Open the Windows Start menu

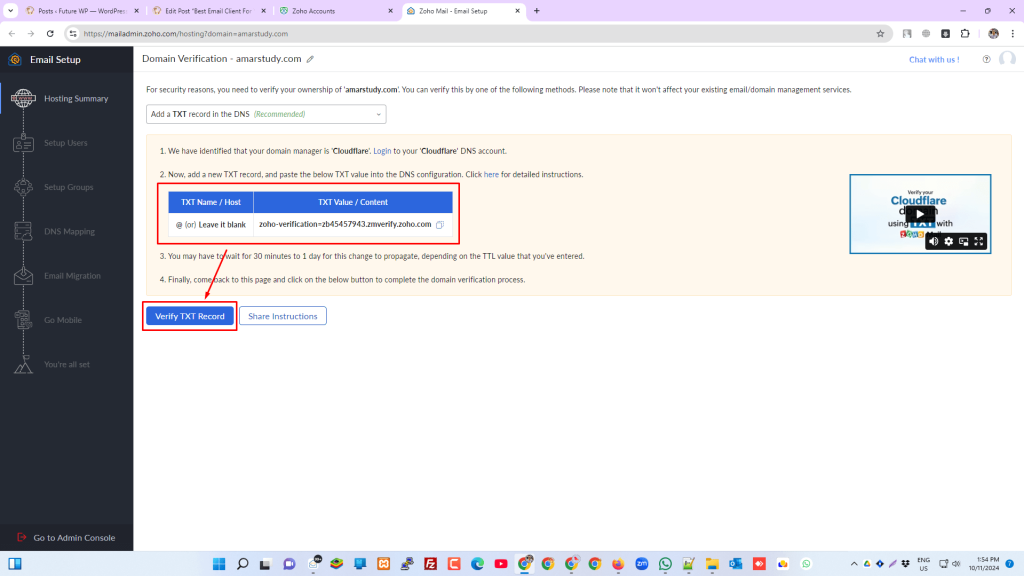click(x=219, y=564)
